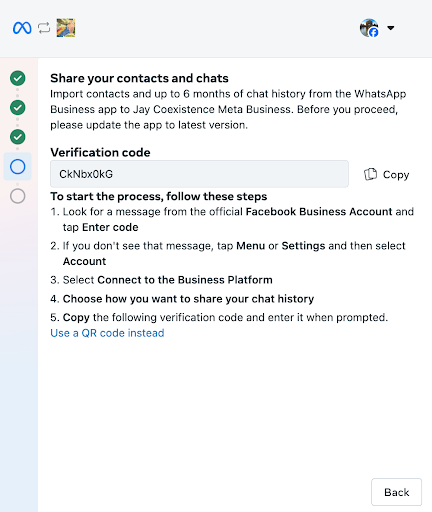Click 'To start the process, follow these steps'

coord(159,196)
